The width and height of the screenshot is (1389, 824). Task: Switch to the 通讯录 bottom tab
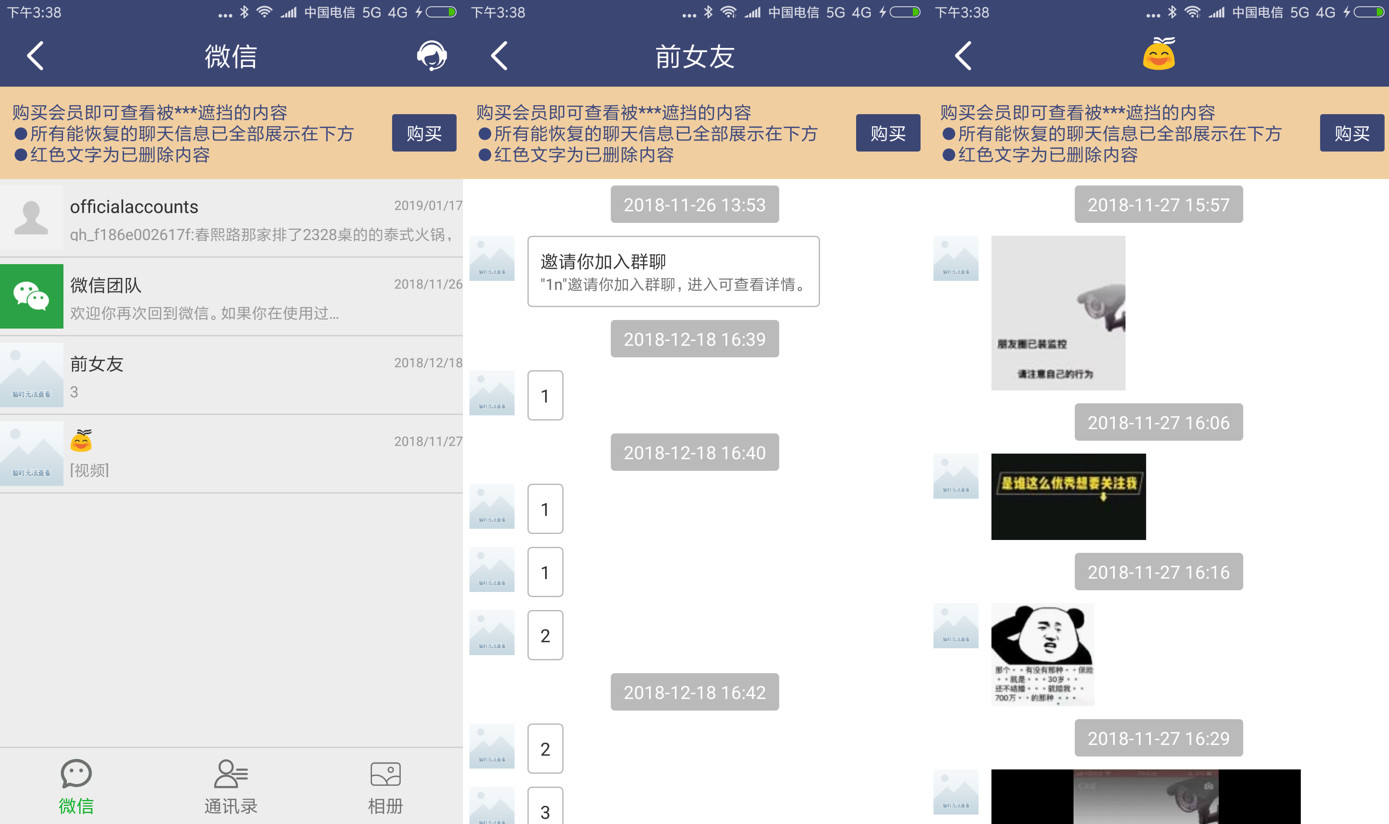[231, 787]
